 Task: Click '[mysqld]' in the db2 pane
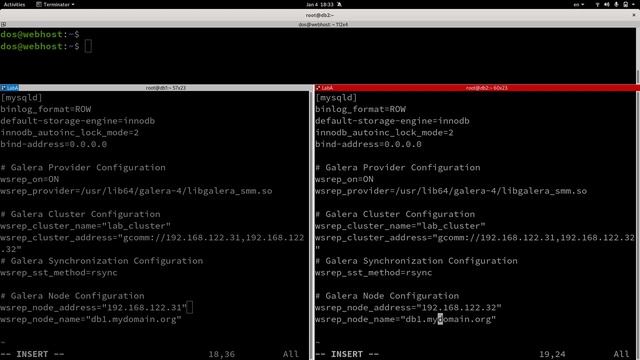point(336,98)
